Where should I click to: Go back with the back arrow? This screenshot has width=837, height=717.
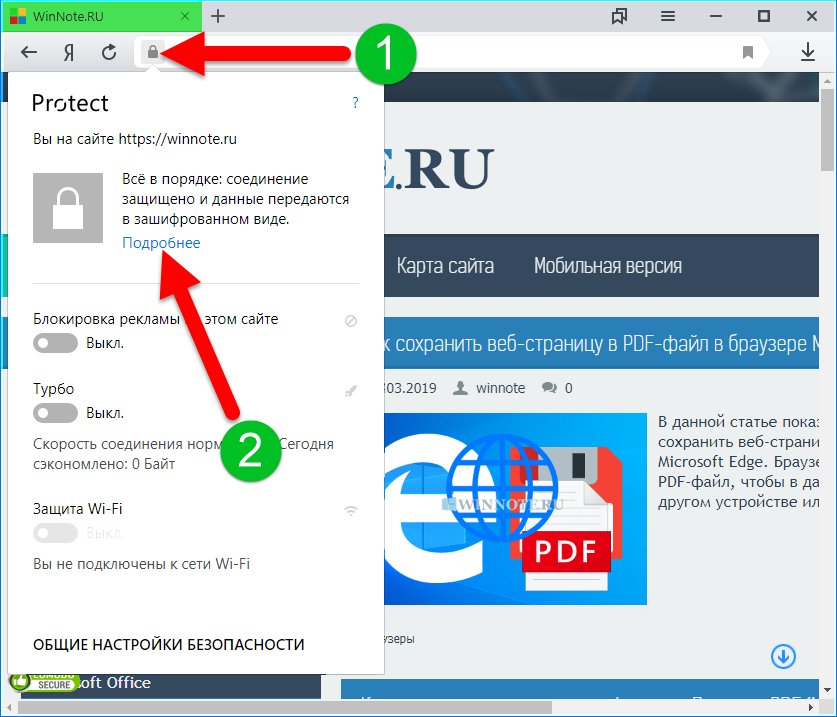(30, 53)
